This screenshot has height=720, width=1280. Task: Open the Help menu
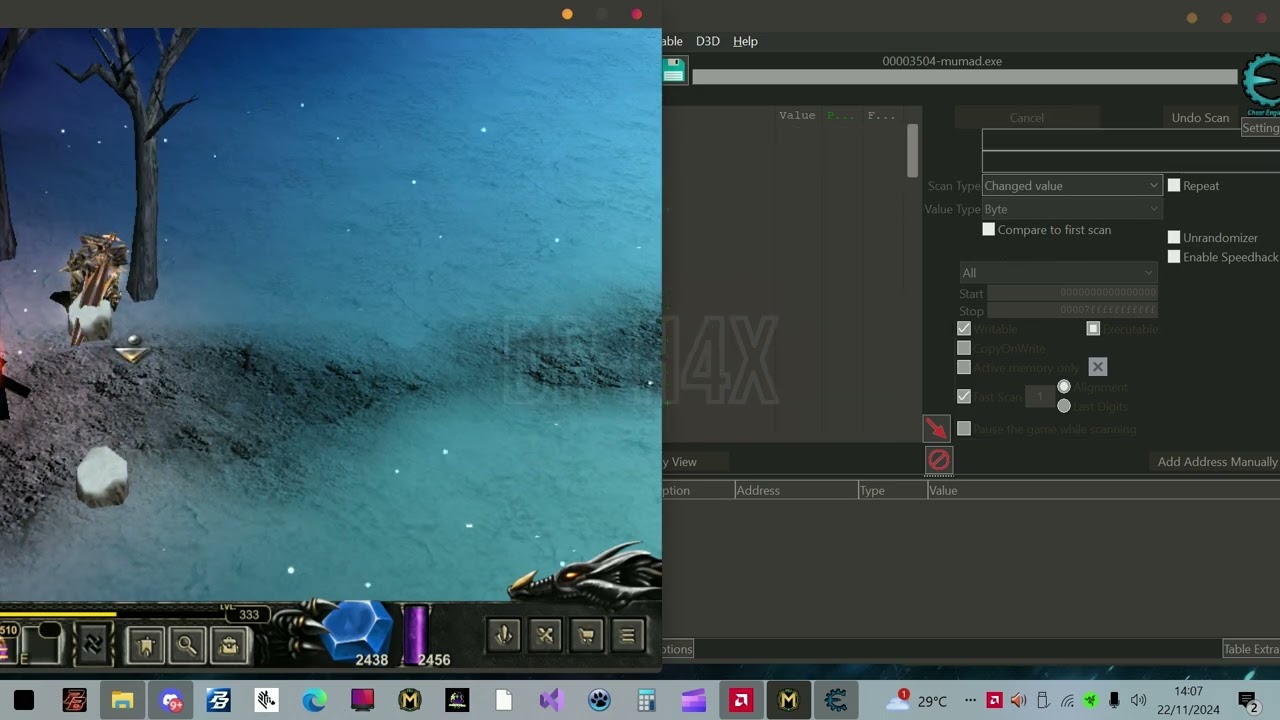pos(745,41)
